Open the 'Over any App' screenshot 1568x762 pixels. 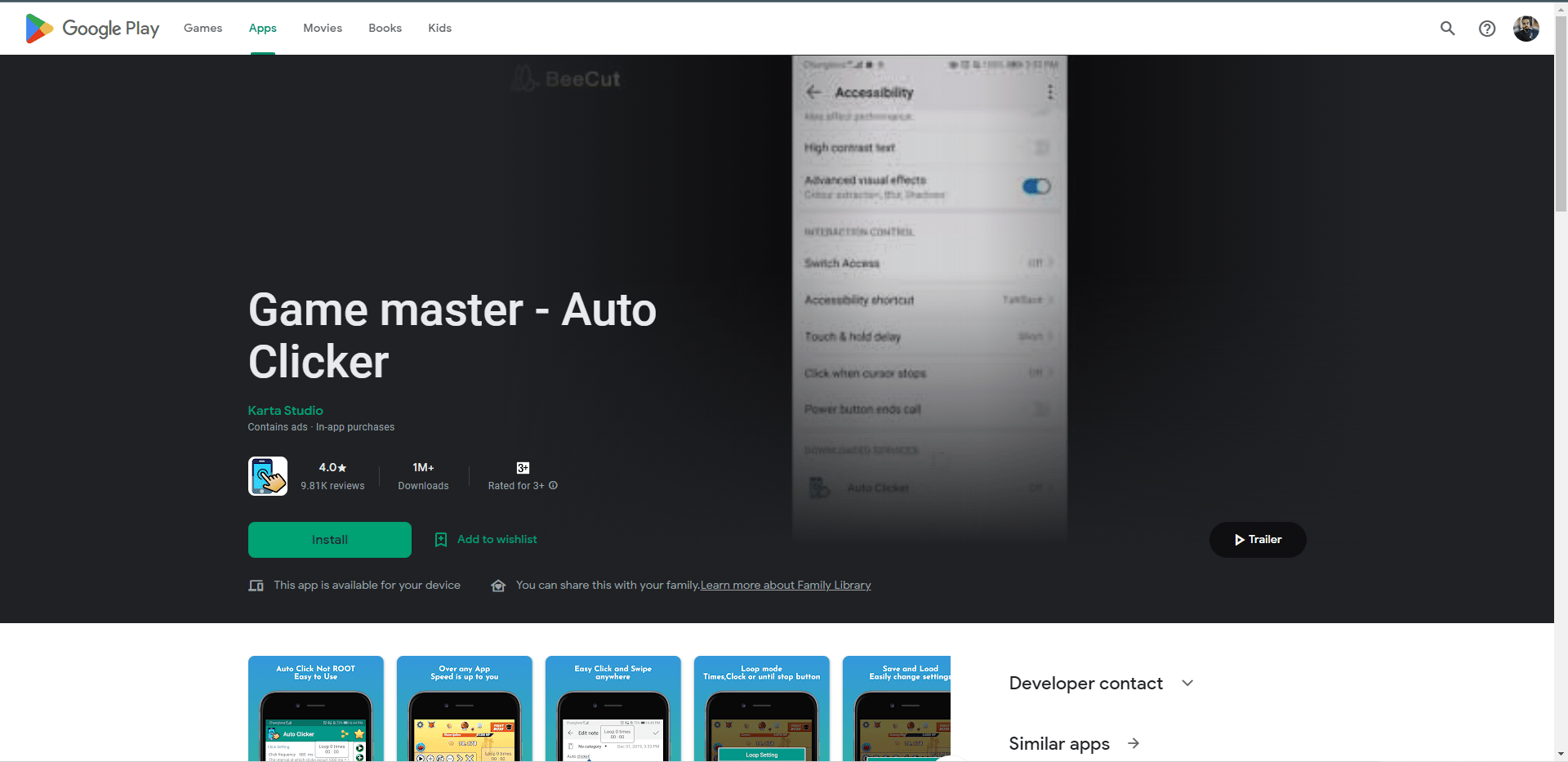(465, 708)
